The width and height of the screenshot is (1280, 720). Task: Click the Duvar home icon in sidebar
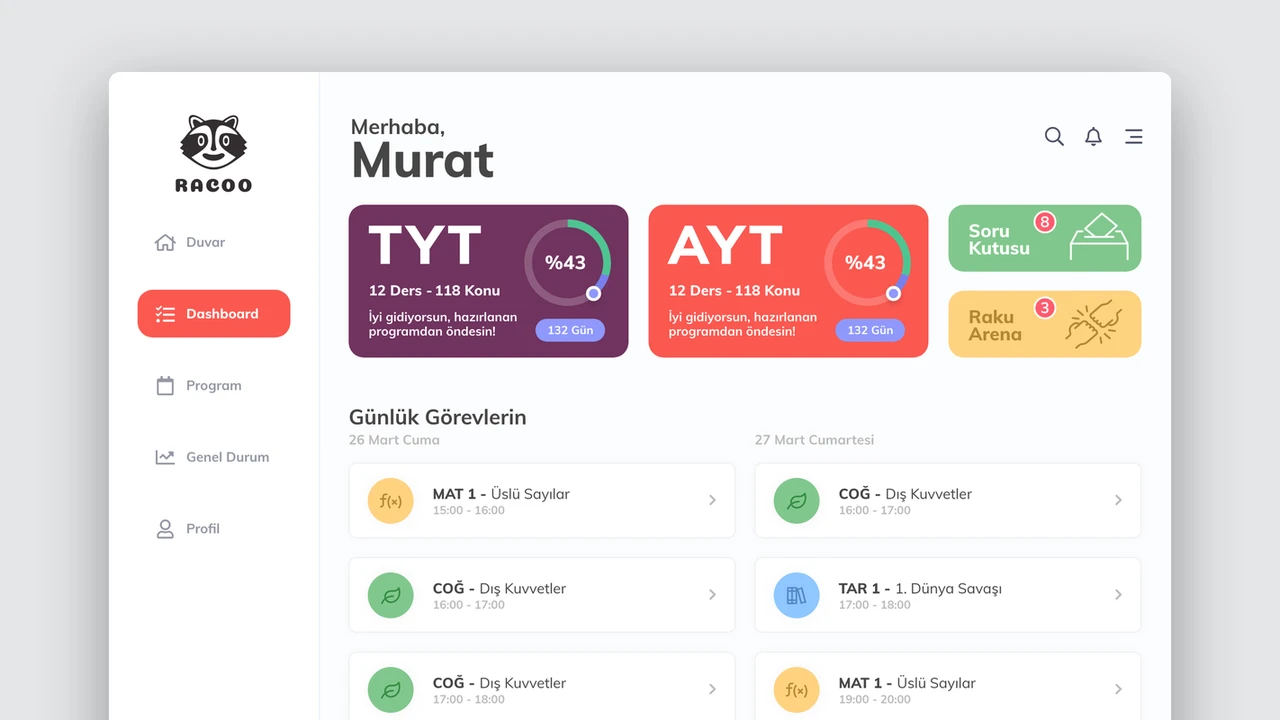pyautogui.click(x=165, y=242)
